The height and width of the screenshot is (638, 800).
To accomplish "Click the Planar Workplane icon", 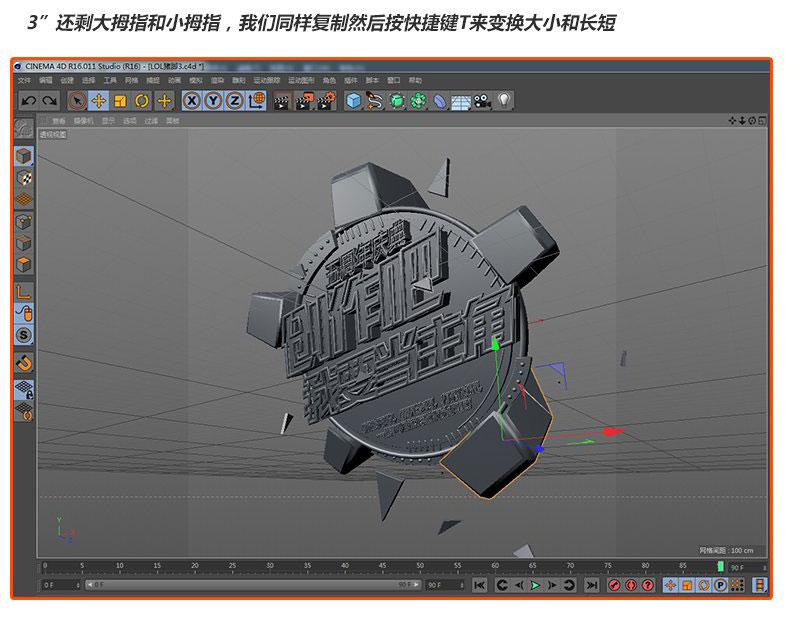I will coord(23,411).
